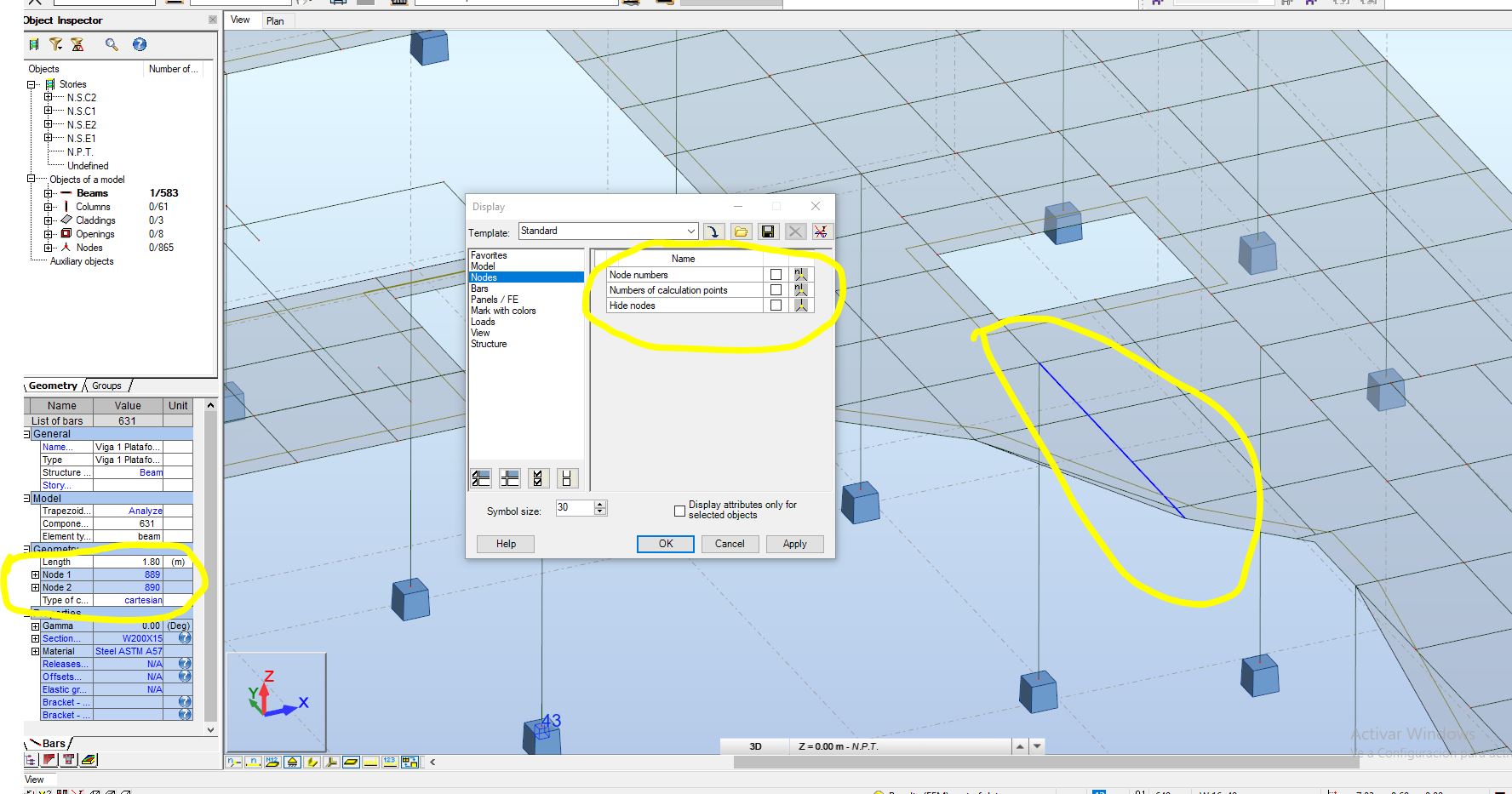Click the funnel filter icon in Object Inspector
This screenshot has height=794, width=1512.
tap(56, 44)
